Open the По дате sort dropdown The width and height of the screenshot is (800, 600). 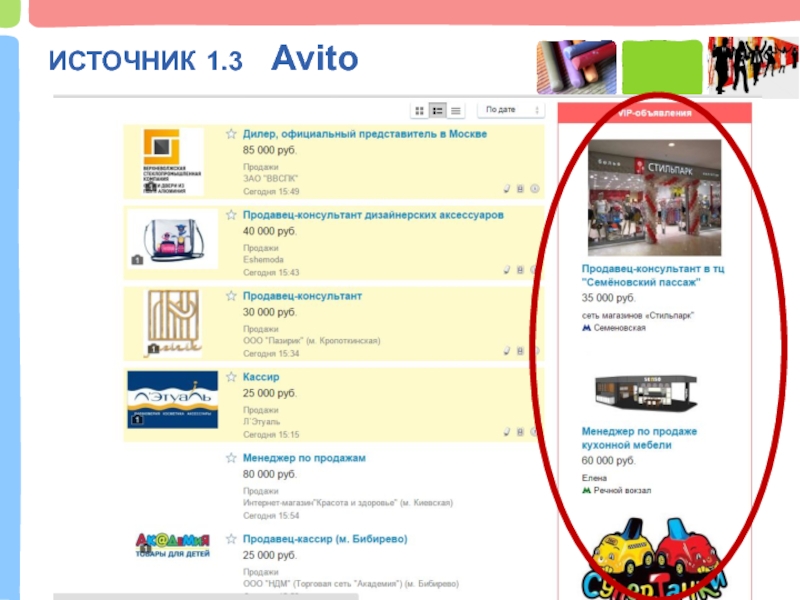[x=511, y=110]
